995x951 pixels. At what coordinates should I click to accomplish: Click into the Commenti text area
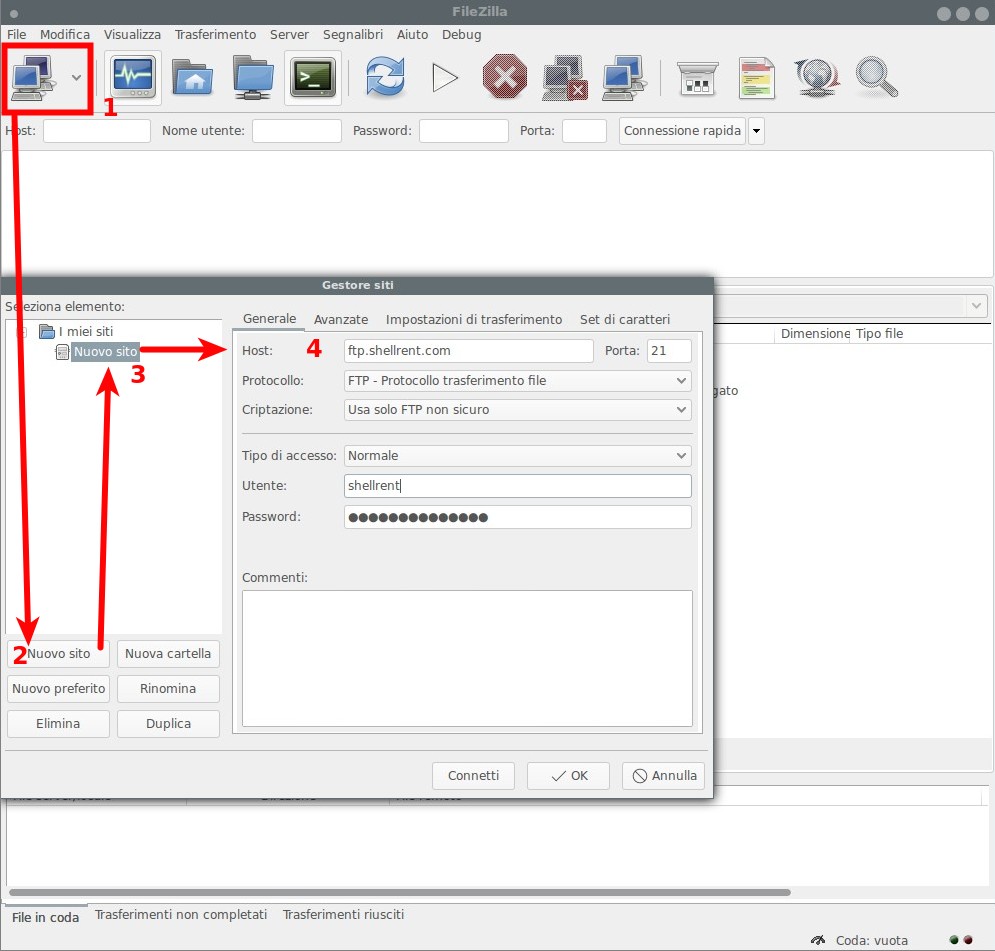(x=467, y=659)
